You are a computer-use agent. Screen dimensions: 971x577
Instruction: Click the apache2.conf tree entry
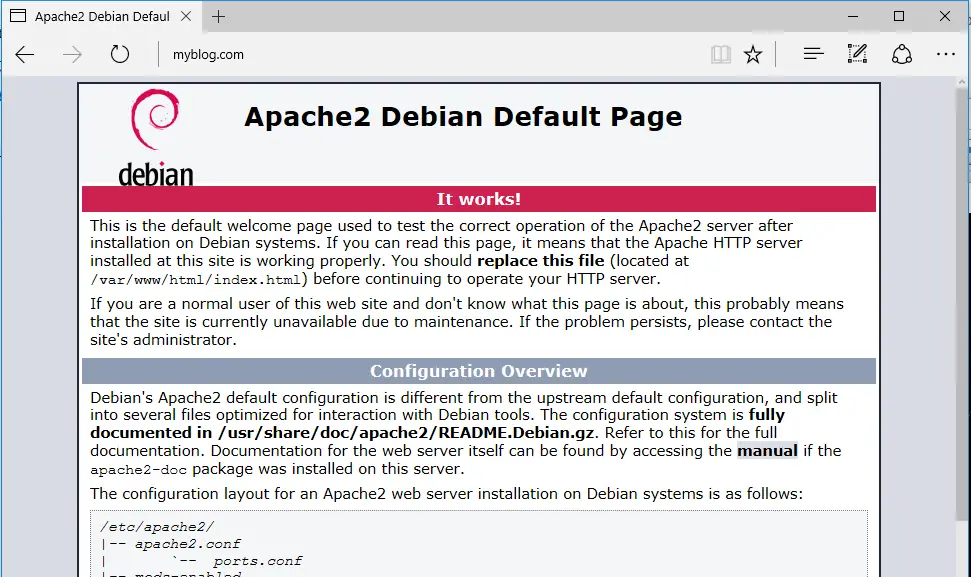pos(188,544)
